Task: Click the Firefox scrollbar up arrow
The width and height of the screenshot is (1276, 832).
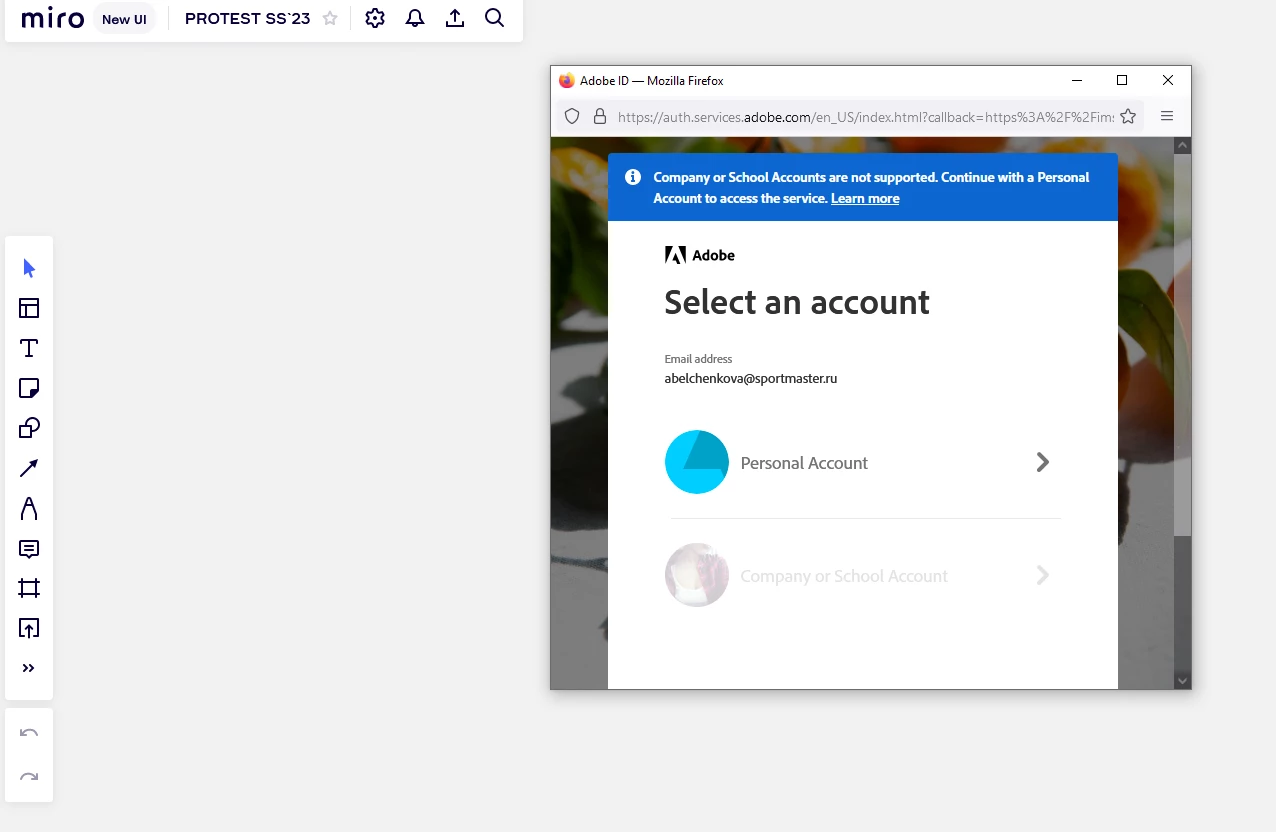Action: (1182, 145)
